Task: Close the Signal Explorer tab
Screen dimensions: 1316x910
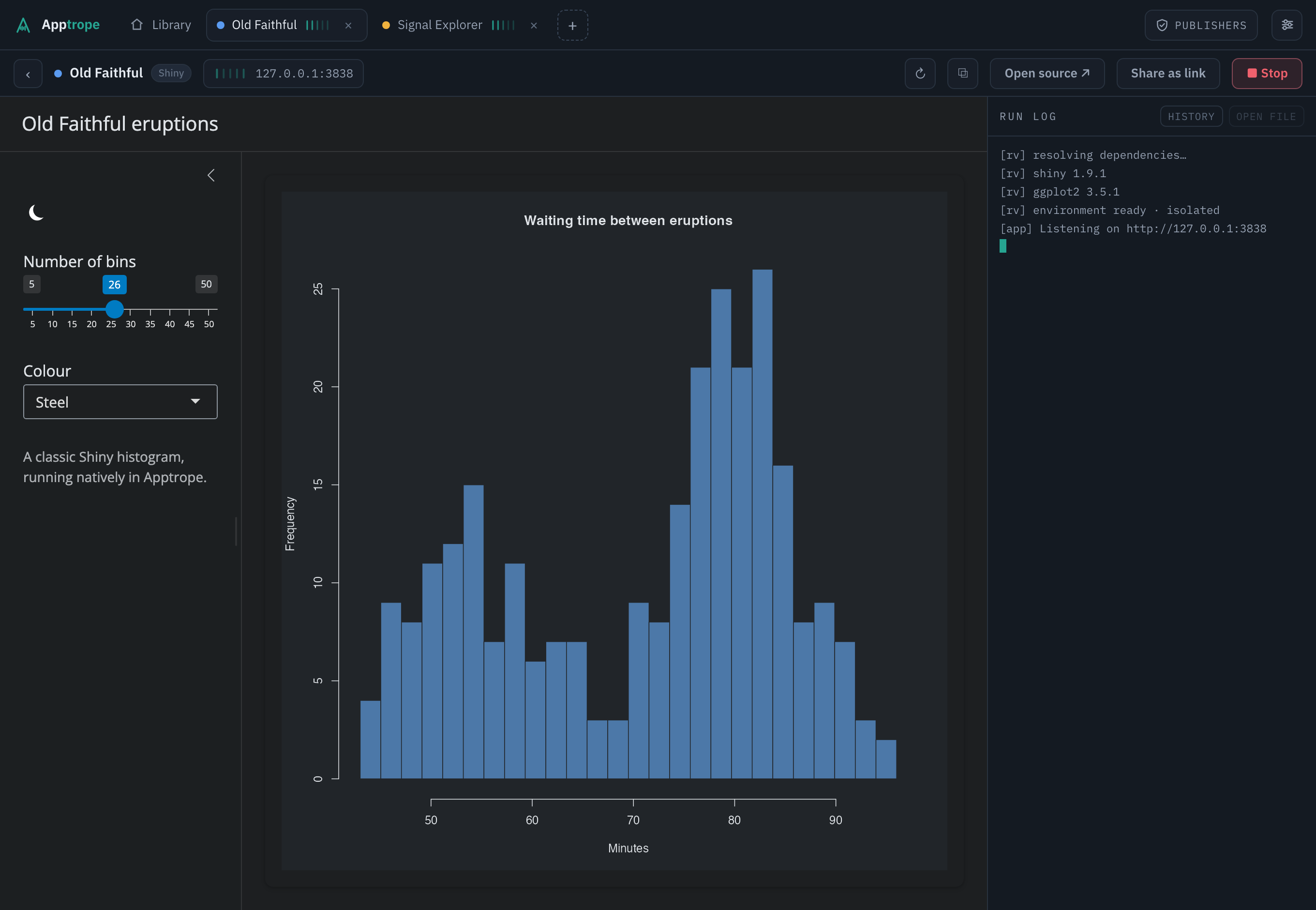Action: (x=534, y=26)
